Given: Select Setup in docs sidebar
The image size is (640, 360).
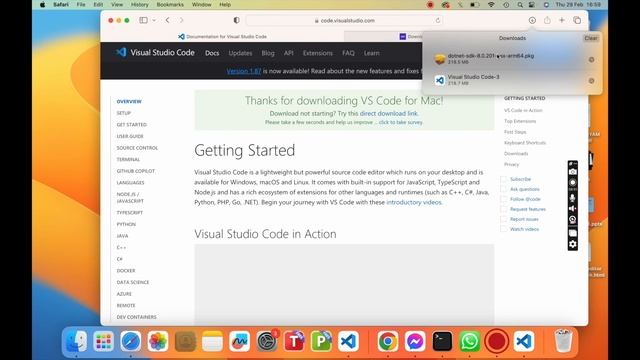Looking at the screenshot, I should click(x=124, y=113).
